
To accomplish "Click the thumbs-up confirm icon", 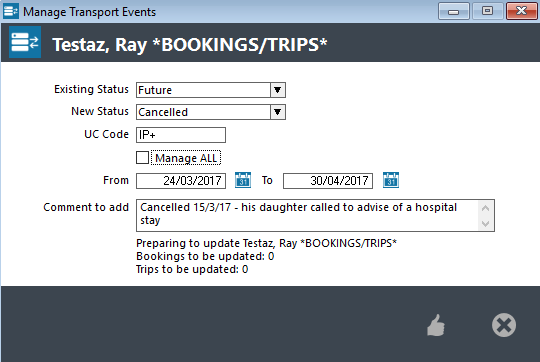I will point(436,325).
